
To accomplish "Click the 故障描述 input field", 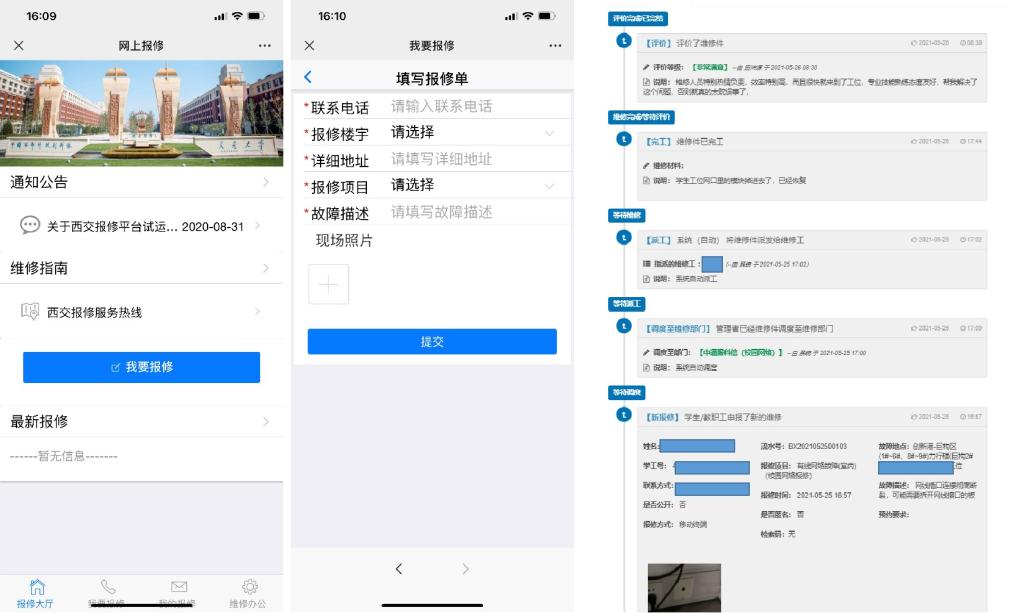I will pos(470,212).
